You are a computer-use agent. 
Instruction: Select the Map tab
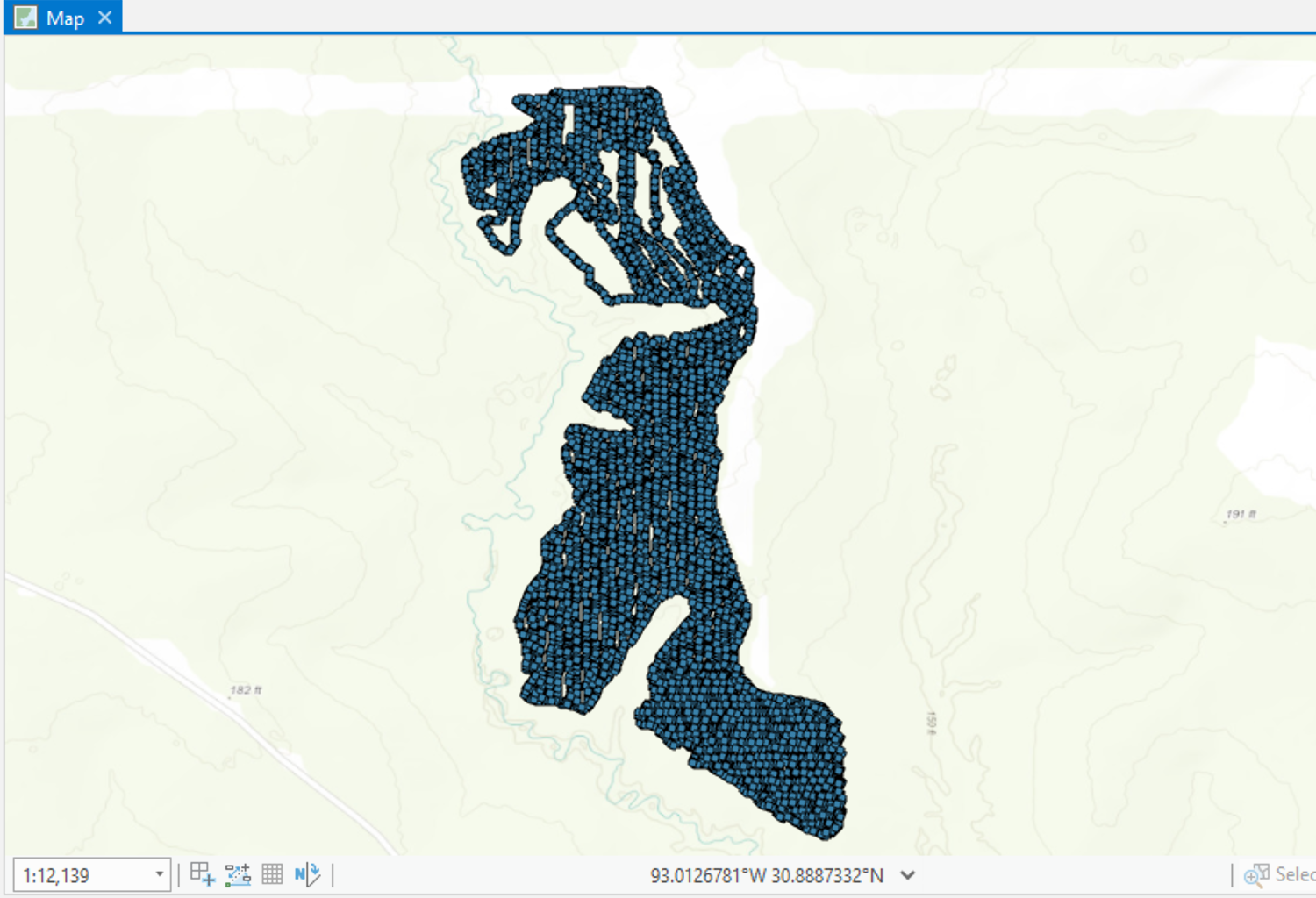pos(64,18)
